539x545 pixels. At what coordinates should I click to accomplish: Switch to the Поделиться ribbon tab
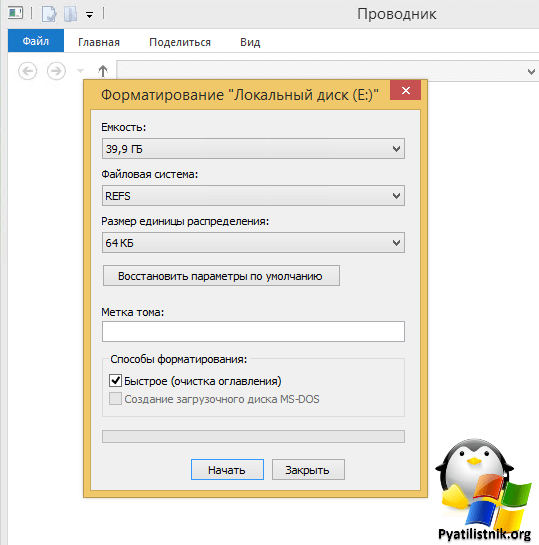(x=180, y=42)
